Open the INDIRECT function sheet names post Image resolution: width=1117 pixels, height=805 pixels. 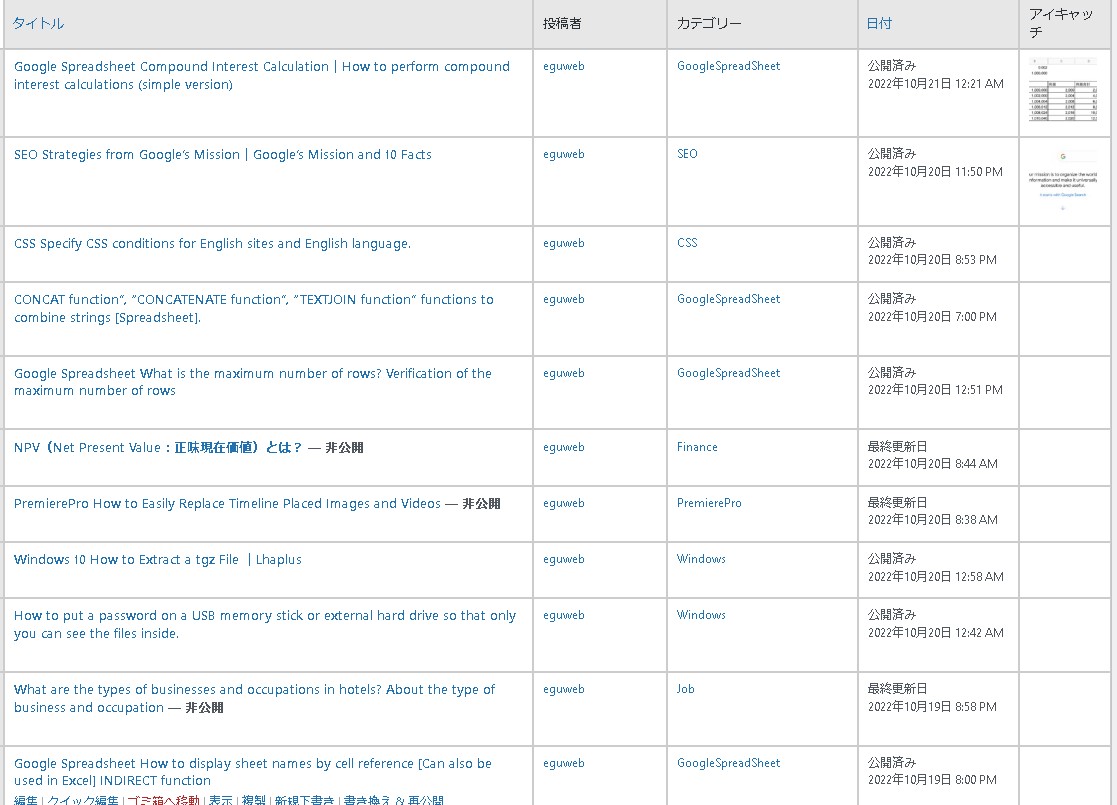pyautogui.click(x=252, y=772)
